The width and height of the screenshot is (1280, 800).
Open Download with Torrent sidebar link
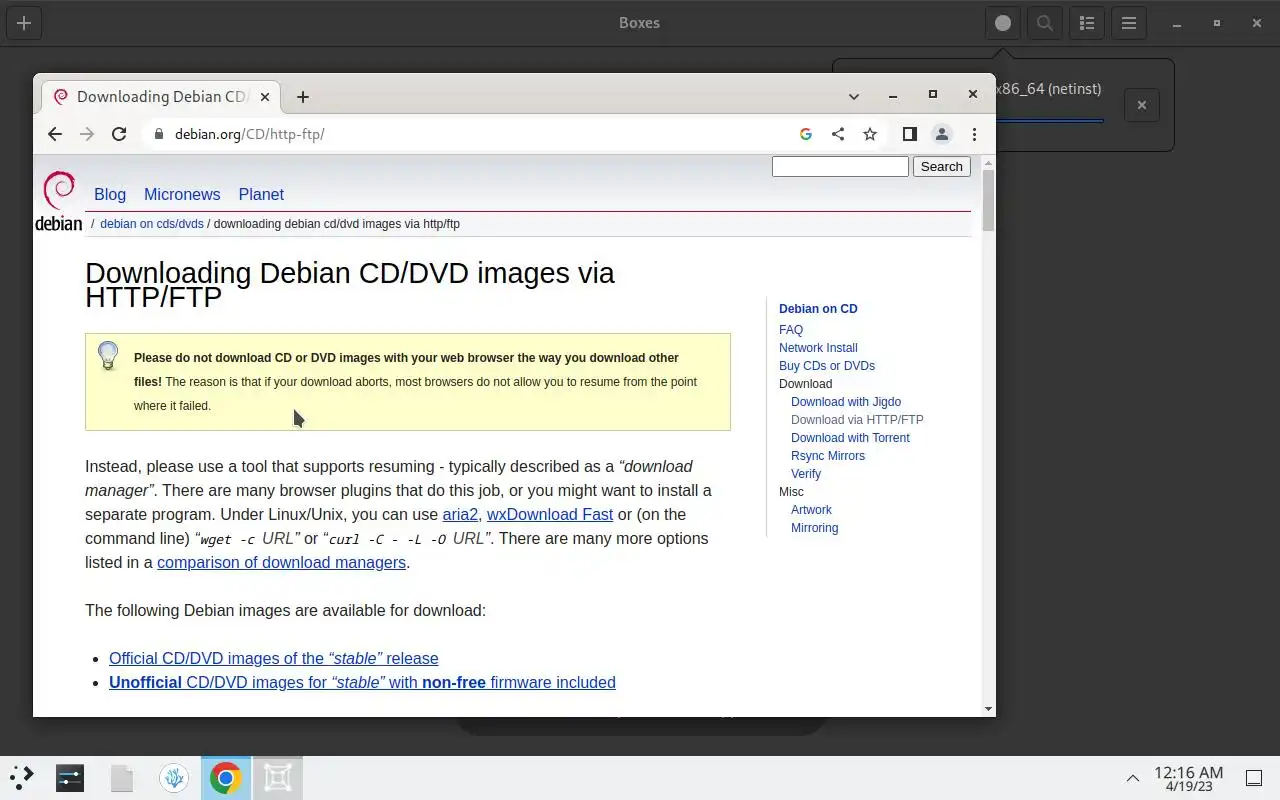[850, 438]
